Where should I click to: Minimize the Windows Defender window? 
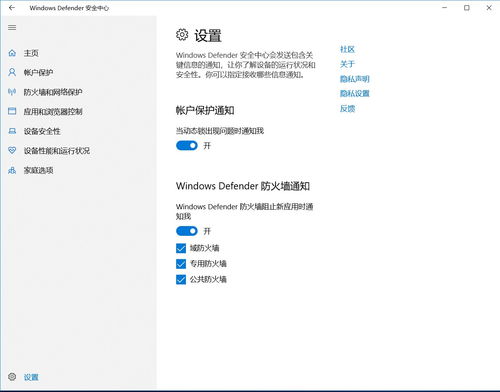[444, 8]
